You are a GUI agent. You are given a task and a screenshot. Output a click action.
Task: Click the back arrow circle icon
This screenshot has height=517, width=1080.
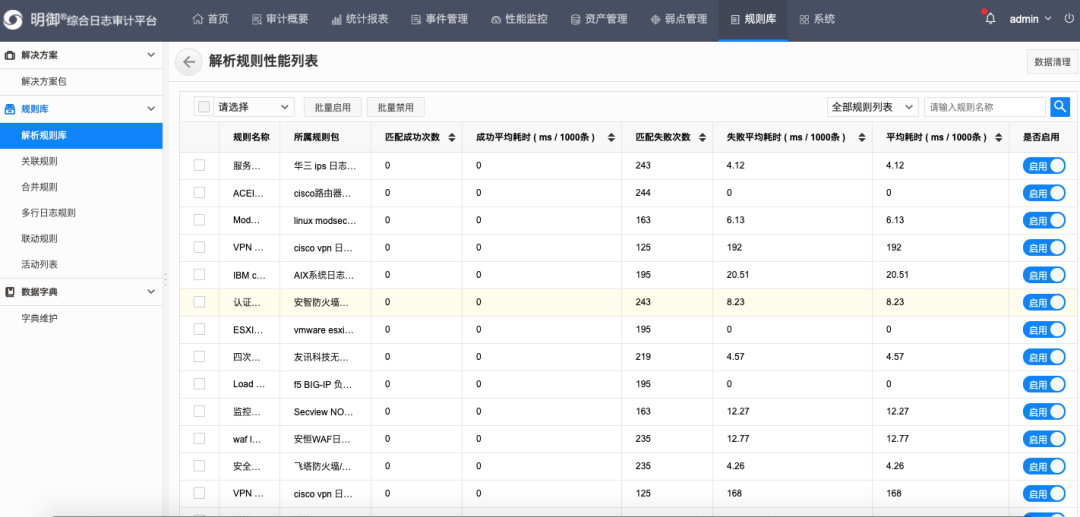point(188,62)
